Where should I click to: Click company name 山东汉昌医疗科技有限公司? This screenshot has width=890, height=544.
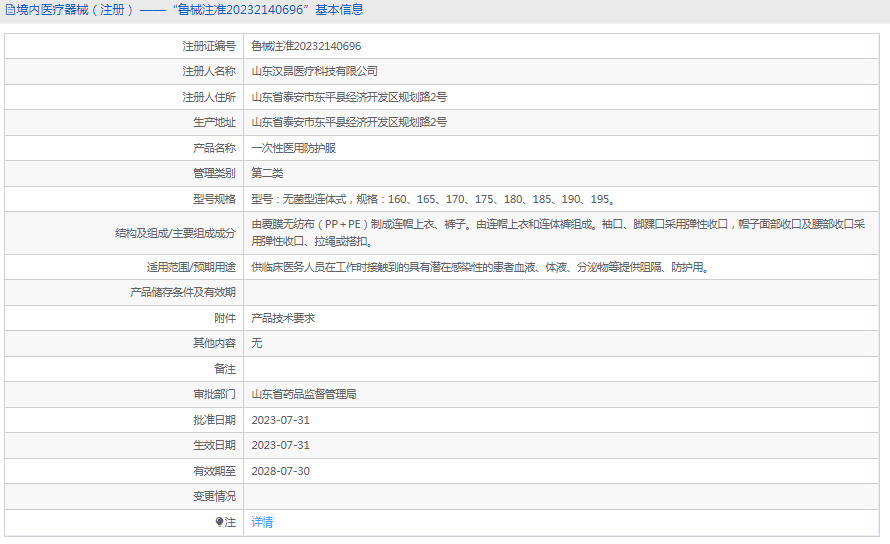[314, 72]
